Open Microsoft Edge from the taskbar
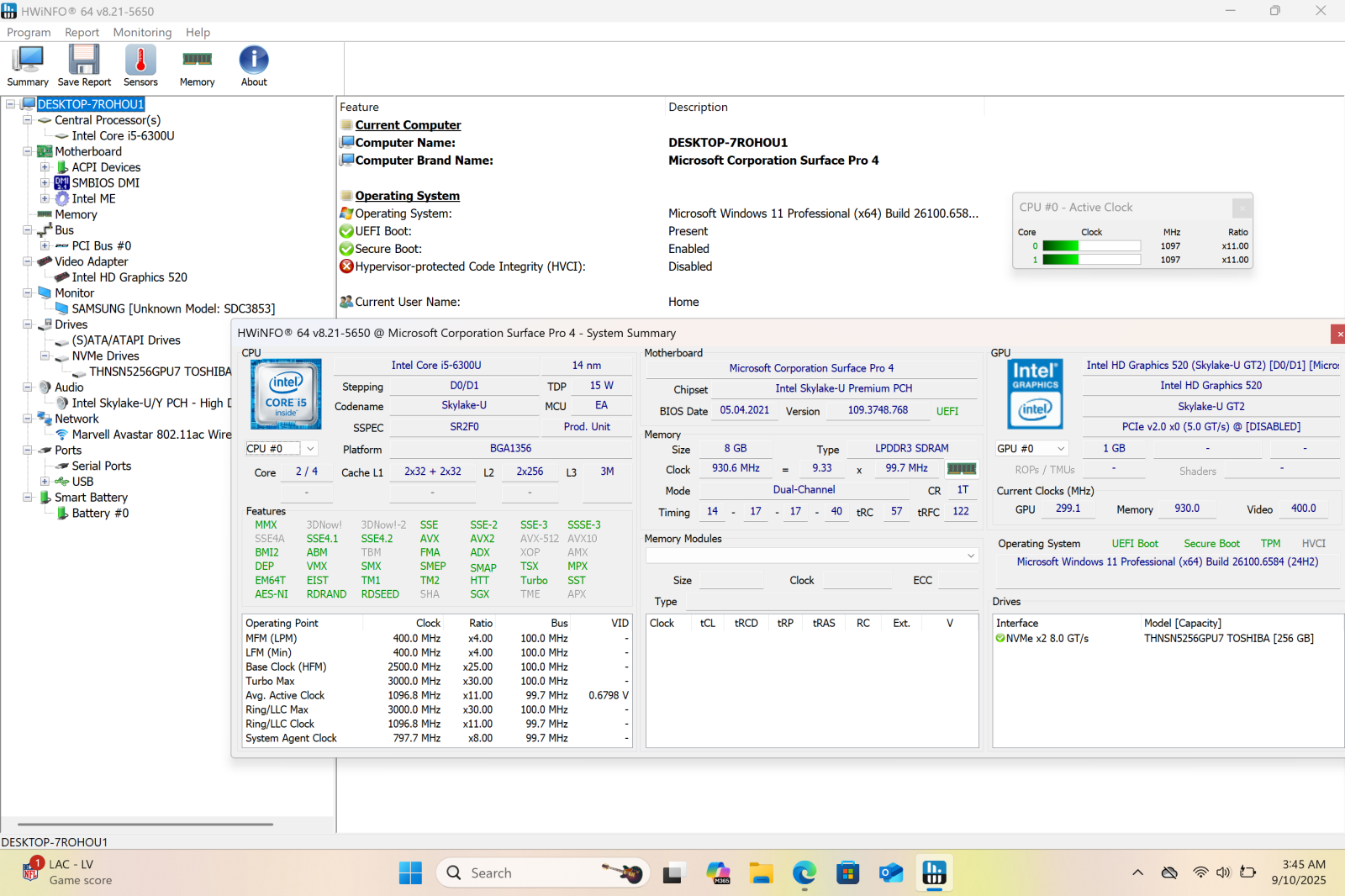The height and width of the screenshot is (896, 1345). click(804, 873)
